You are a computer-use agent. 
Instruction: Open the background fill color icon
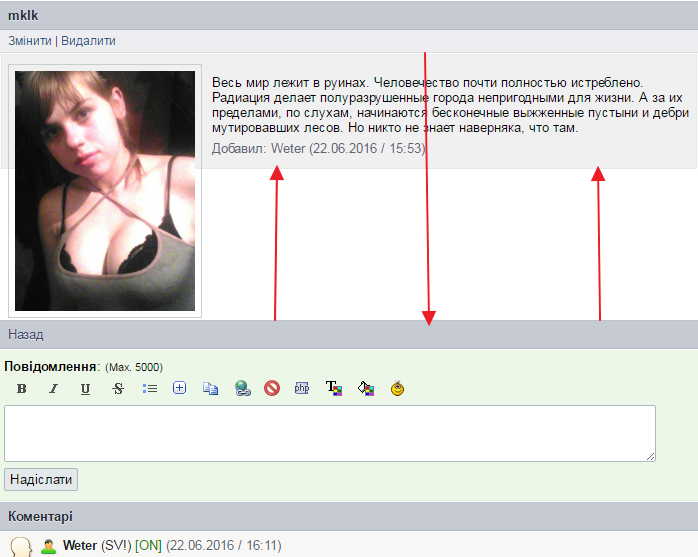(366, 388)
